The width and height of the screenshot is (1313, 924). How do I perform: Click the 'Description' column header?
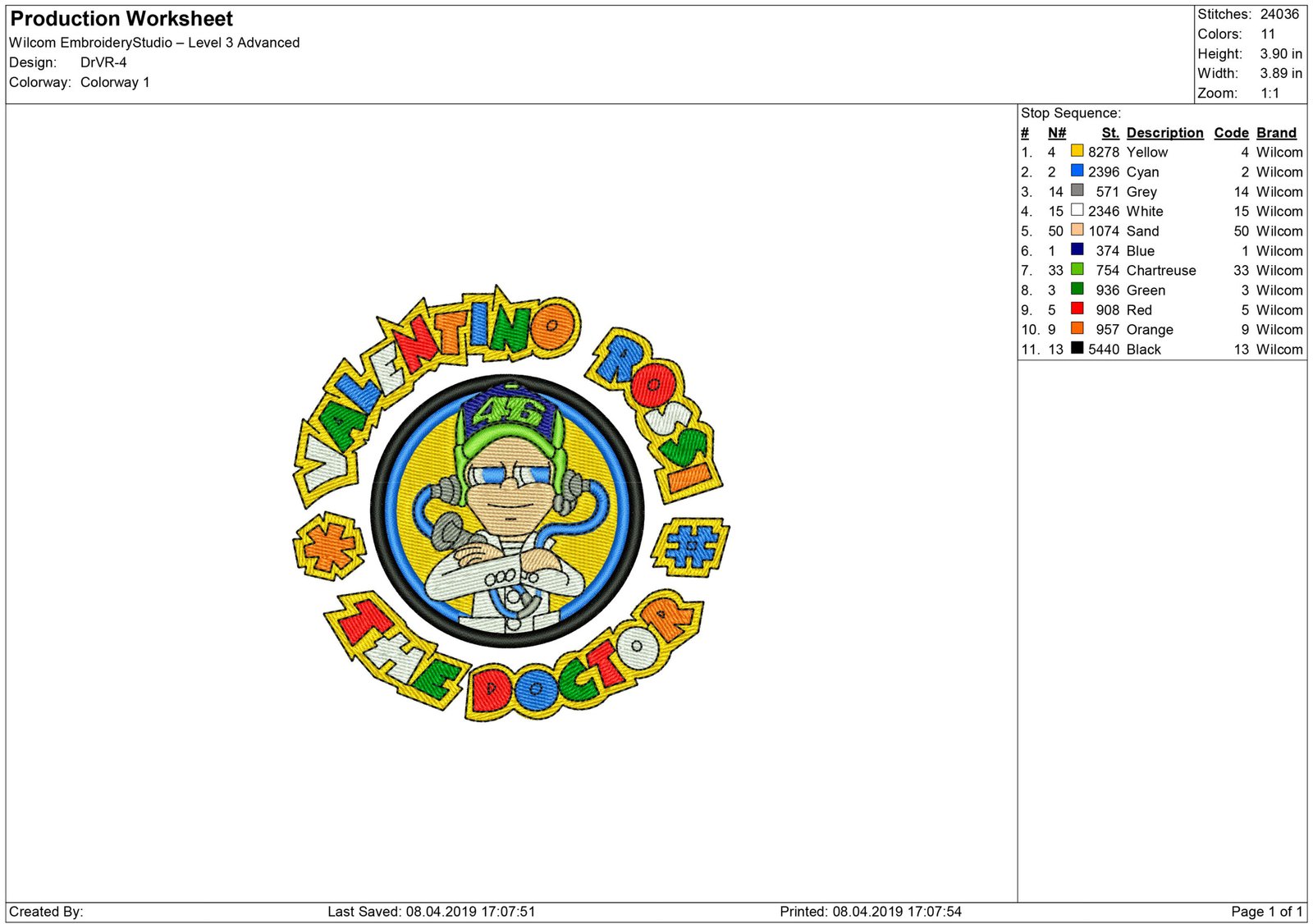click(1164, 133)
